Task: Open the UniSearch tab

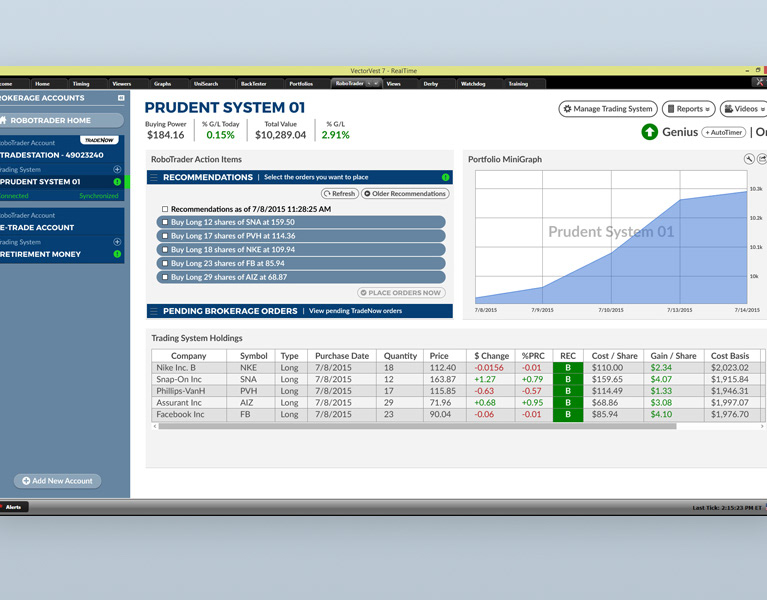Action: click(x=206, y=84)
